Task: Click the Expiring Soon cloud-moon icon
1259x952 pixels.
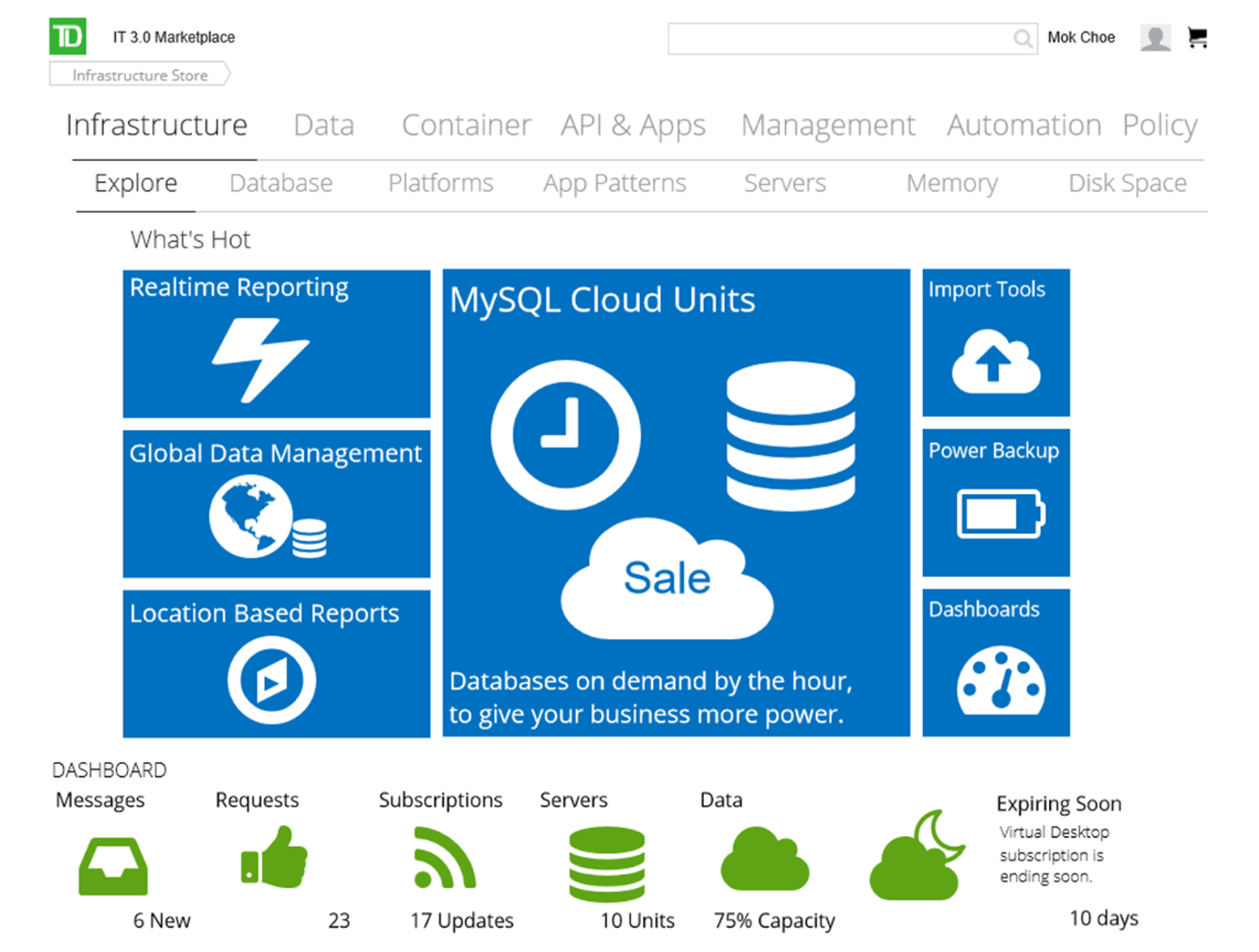Action: (916, 857)
